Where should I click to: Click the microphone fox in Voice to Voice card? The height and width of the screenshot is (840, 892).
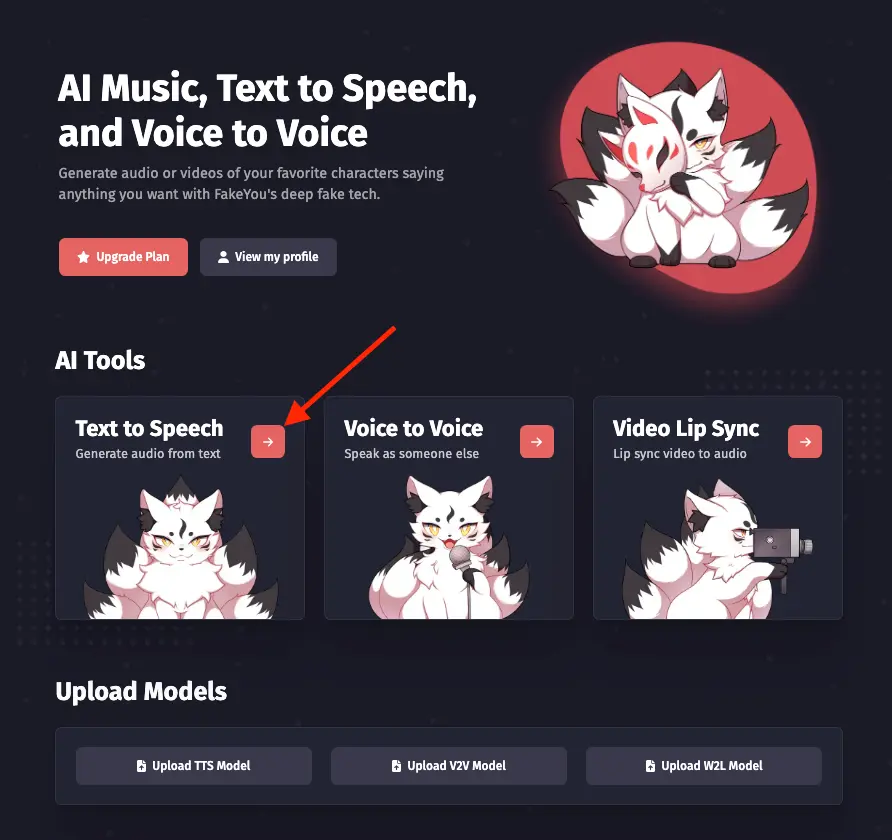(x=449, y=548)
